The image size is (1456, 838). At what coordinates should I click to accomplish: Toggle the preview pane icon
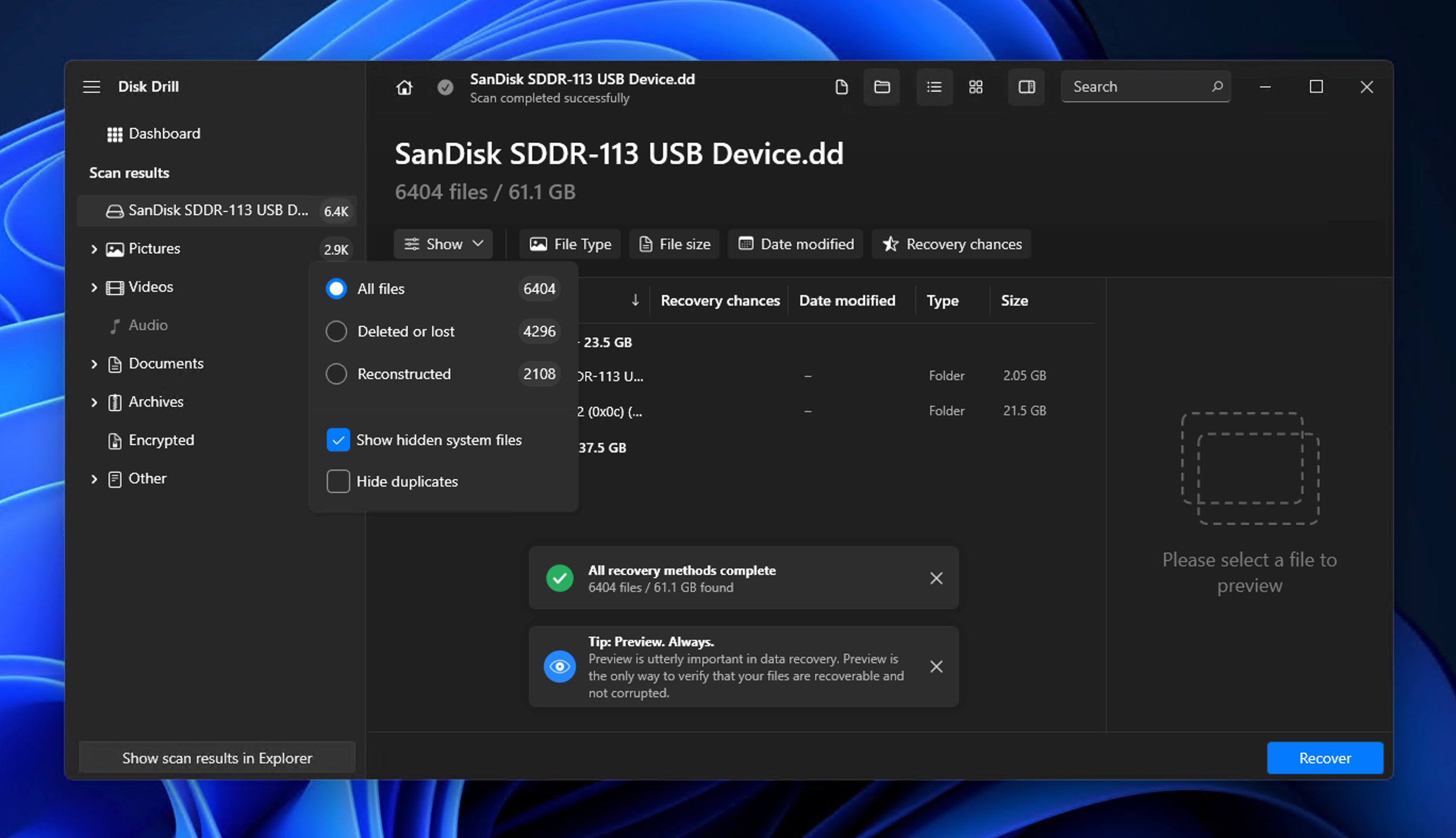point(1027,87)
